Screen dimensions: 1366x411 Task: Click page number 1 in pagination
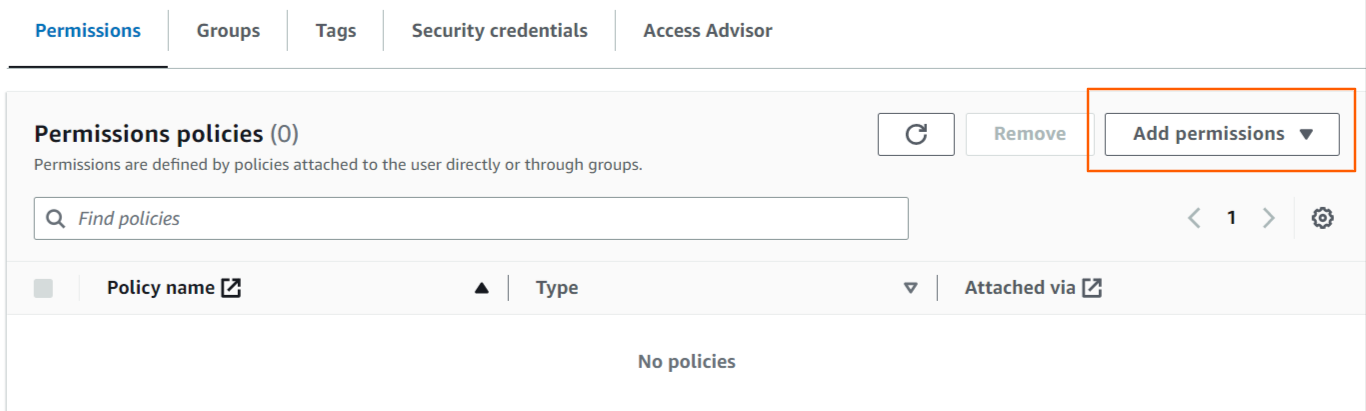click(x=1232, y=218)
